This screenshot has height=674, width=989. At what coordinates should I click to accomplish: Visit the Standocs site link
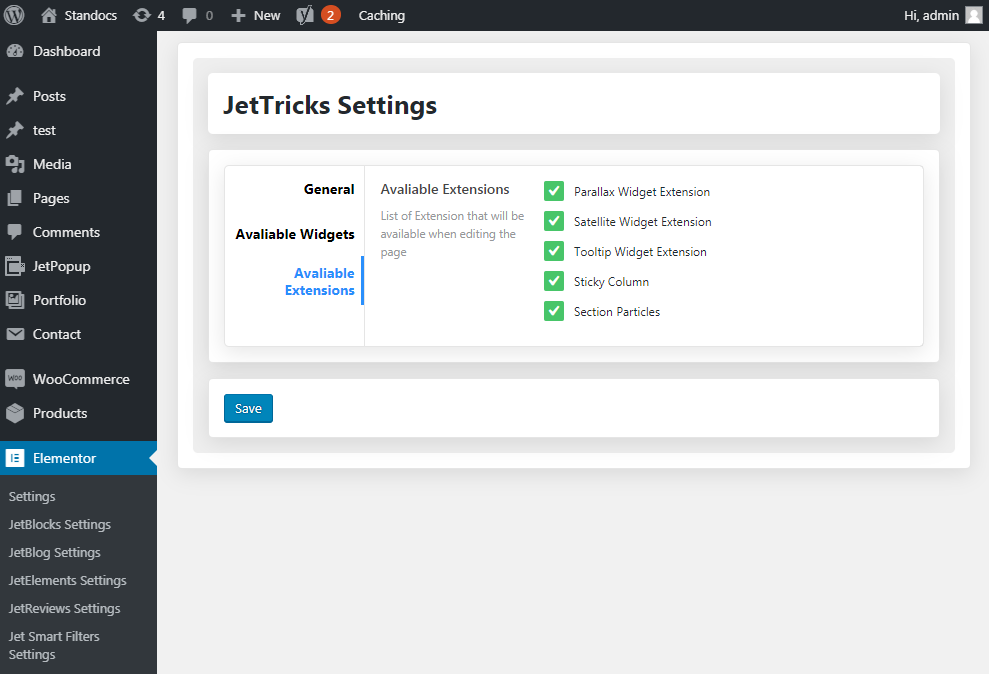click(79, 16)
